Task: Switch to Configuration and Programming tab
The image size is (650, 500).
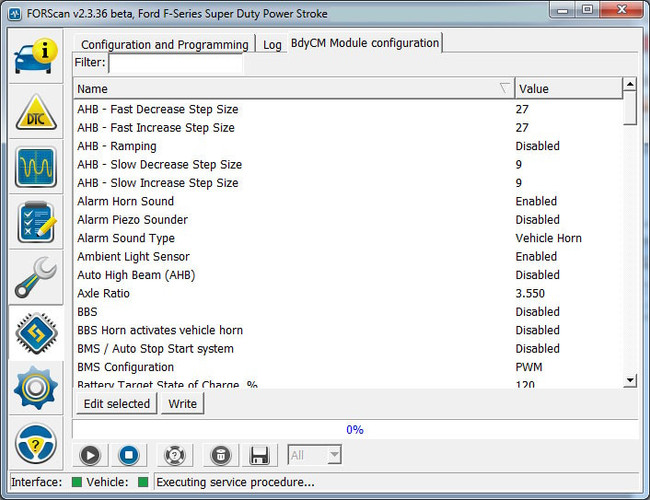Action: click(x=164, y=45)
